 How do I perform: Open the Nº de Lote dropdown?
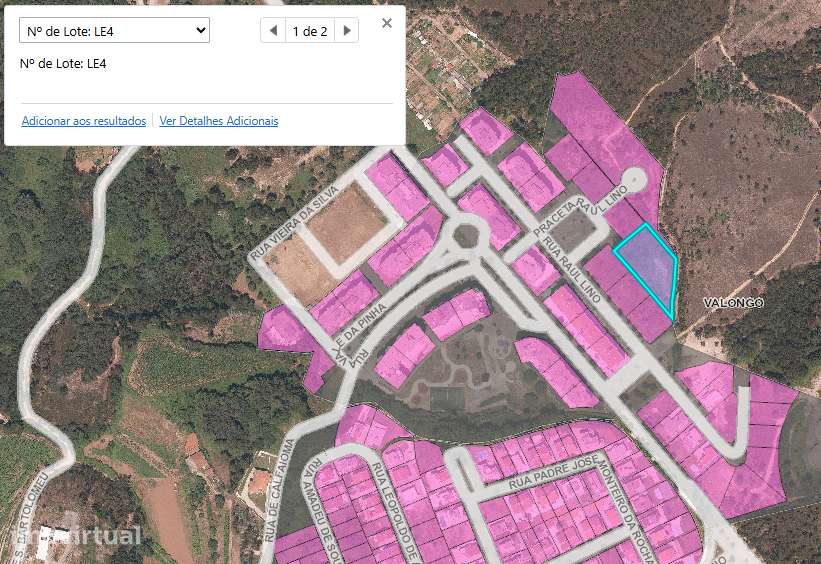(x=114, y=30)
